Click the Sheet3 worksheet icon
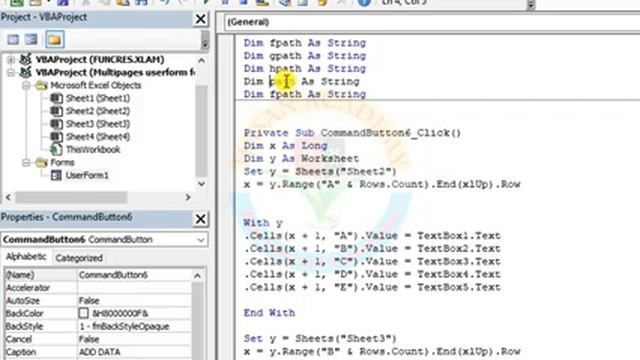The height and width of the screenshot is (360, 640). [56, 124]
